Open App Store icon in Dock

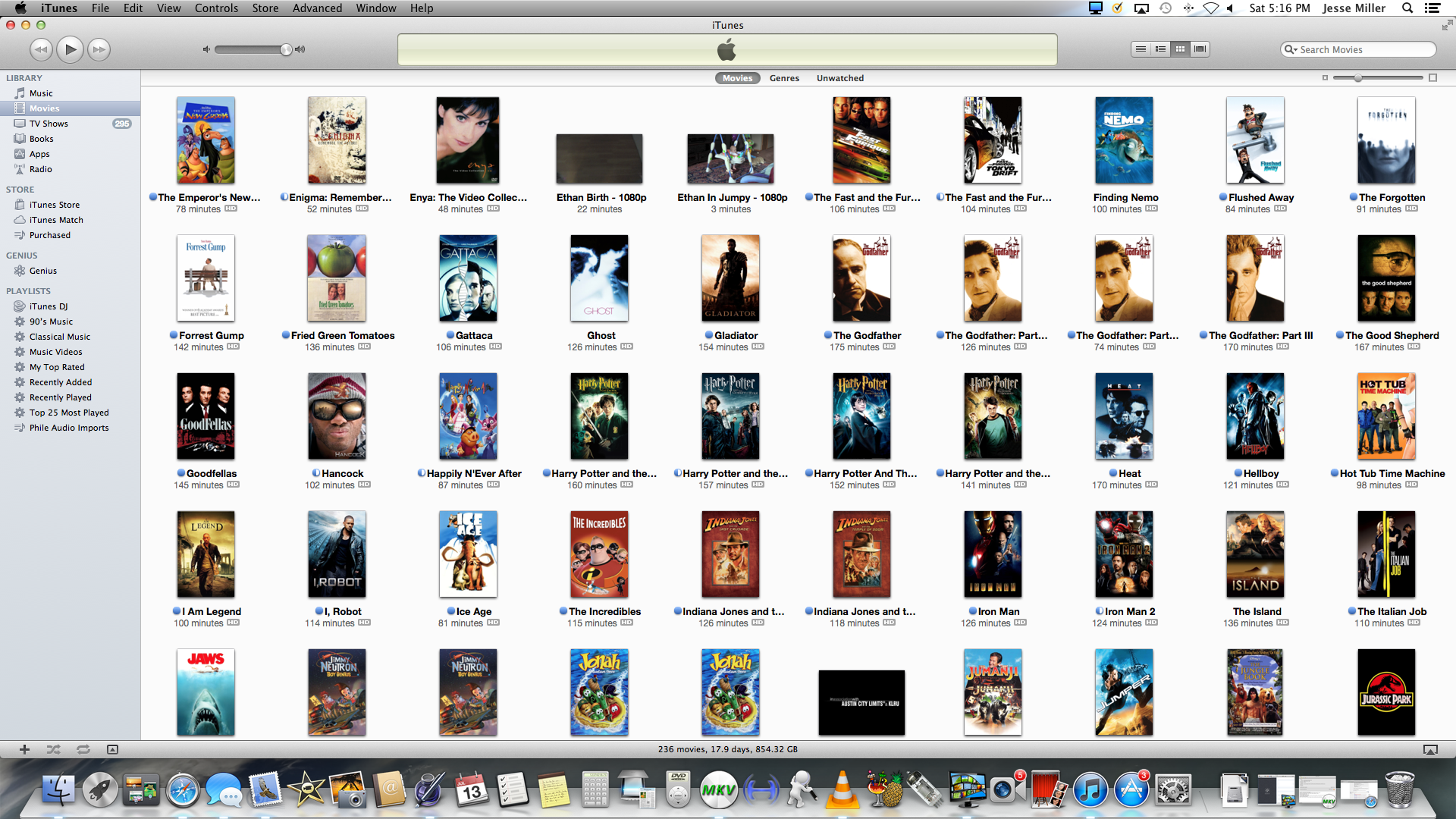click(x=1131, y=790)
